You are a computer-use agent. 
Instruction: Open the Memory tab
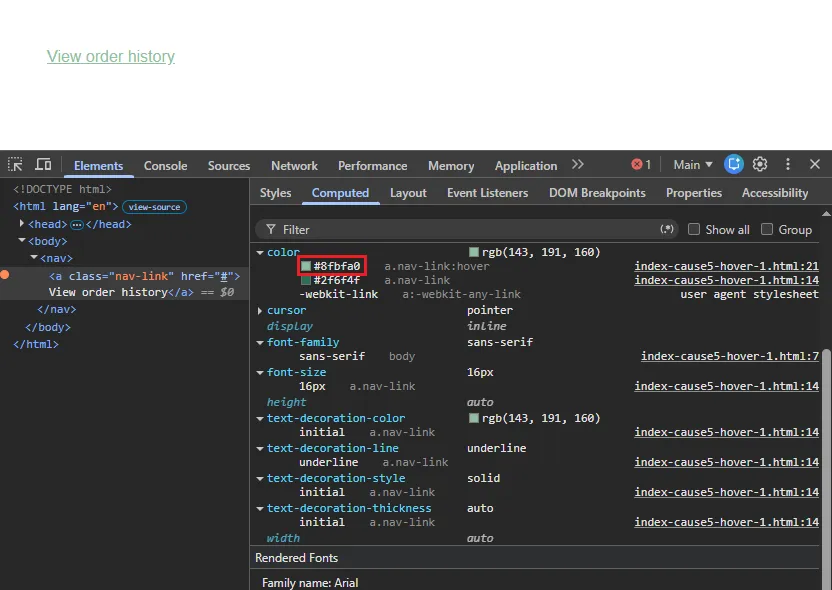[451, 166]
